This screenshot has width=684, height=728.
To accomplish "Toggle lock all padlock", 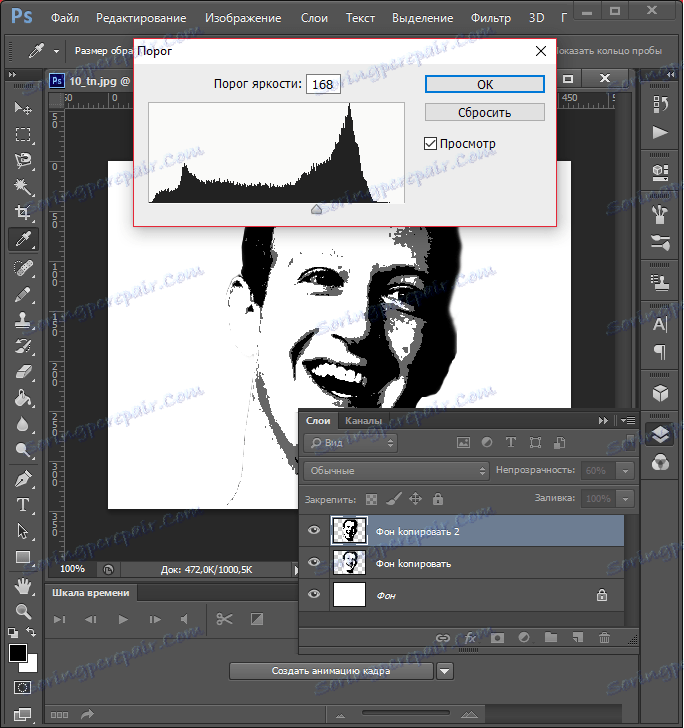I will 438,499.
